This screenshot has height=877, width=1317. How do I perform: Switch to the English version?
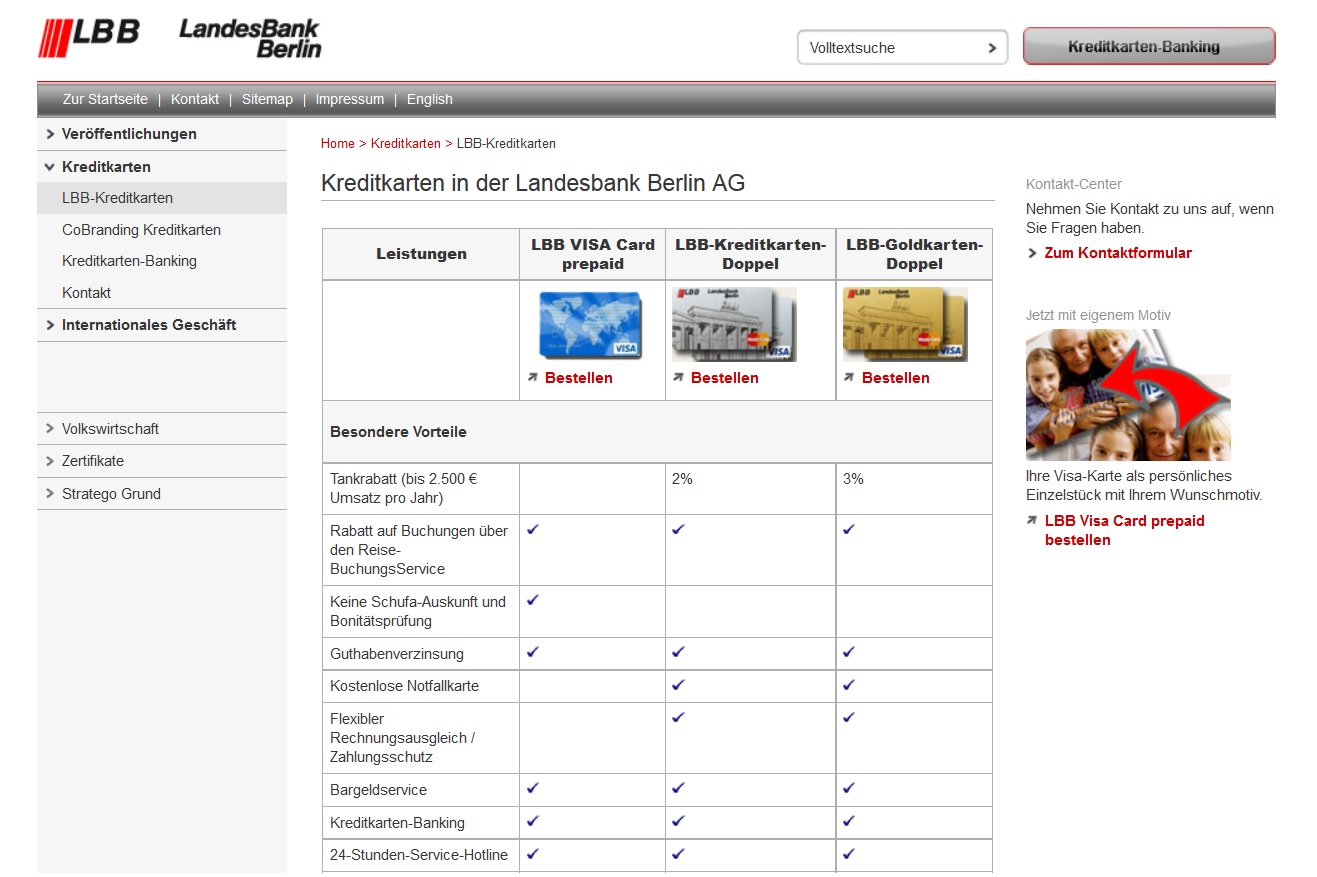click(x=430, y=99)
